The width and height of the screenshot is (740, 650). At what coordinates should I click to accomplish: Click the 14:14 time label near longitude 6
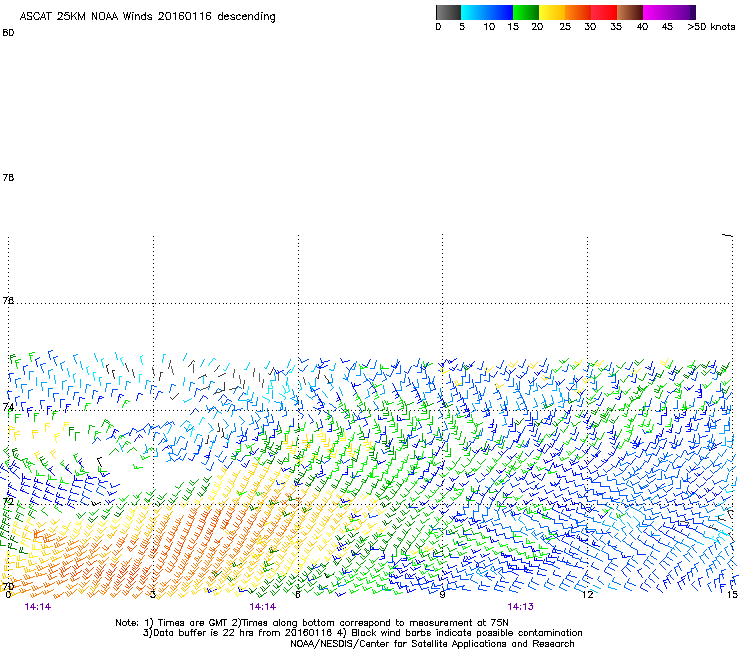[263, 607]
